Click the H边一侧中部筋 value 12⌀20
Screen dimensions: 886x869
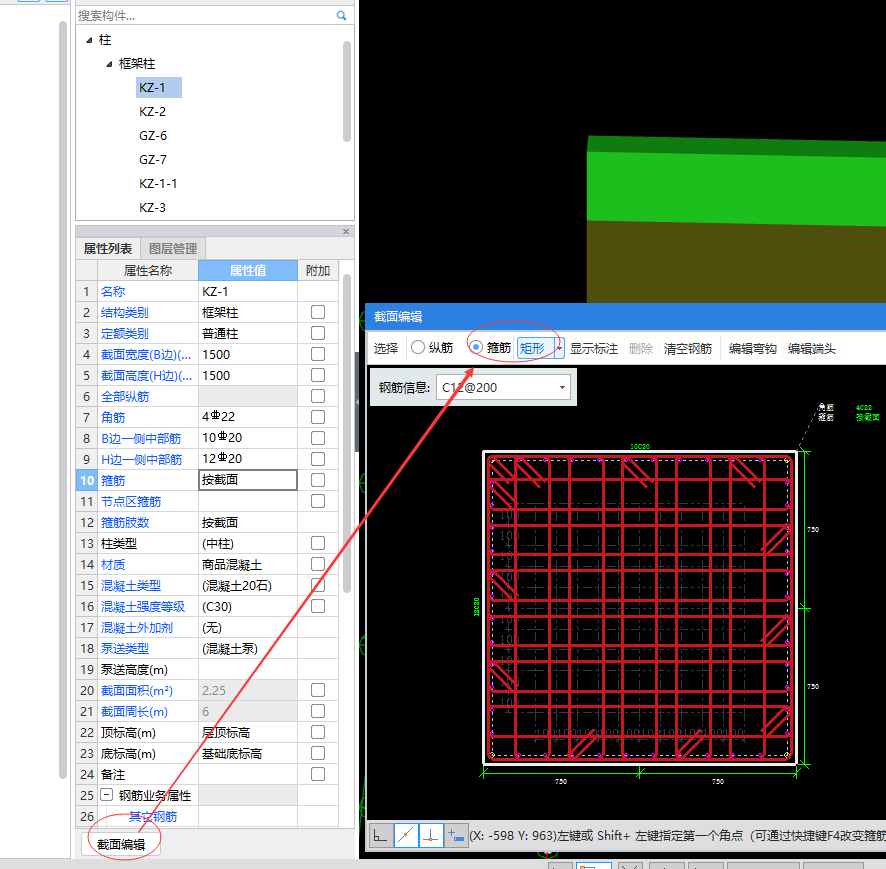(x=247, y=459)
